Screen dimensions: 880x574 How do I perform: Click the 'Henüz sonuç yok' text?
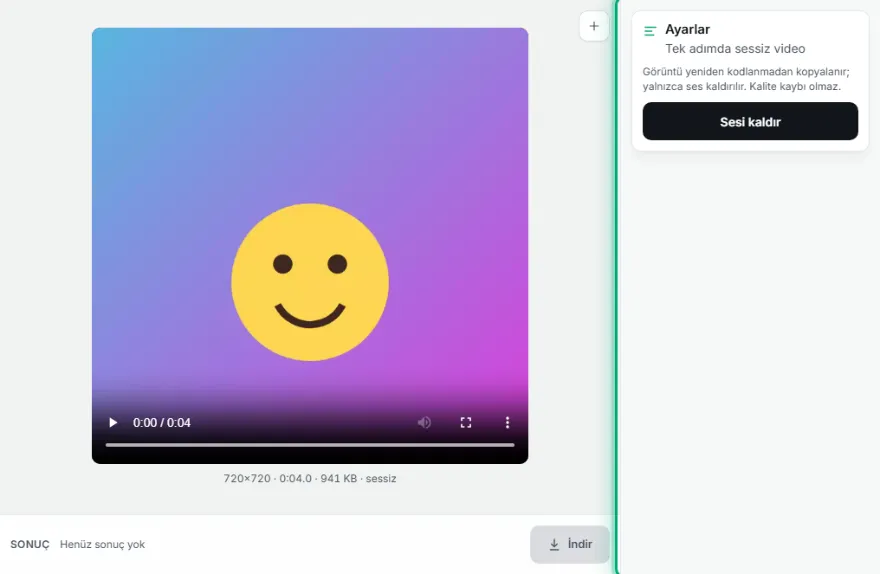[x=102, y=544]
